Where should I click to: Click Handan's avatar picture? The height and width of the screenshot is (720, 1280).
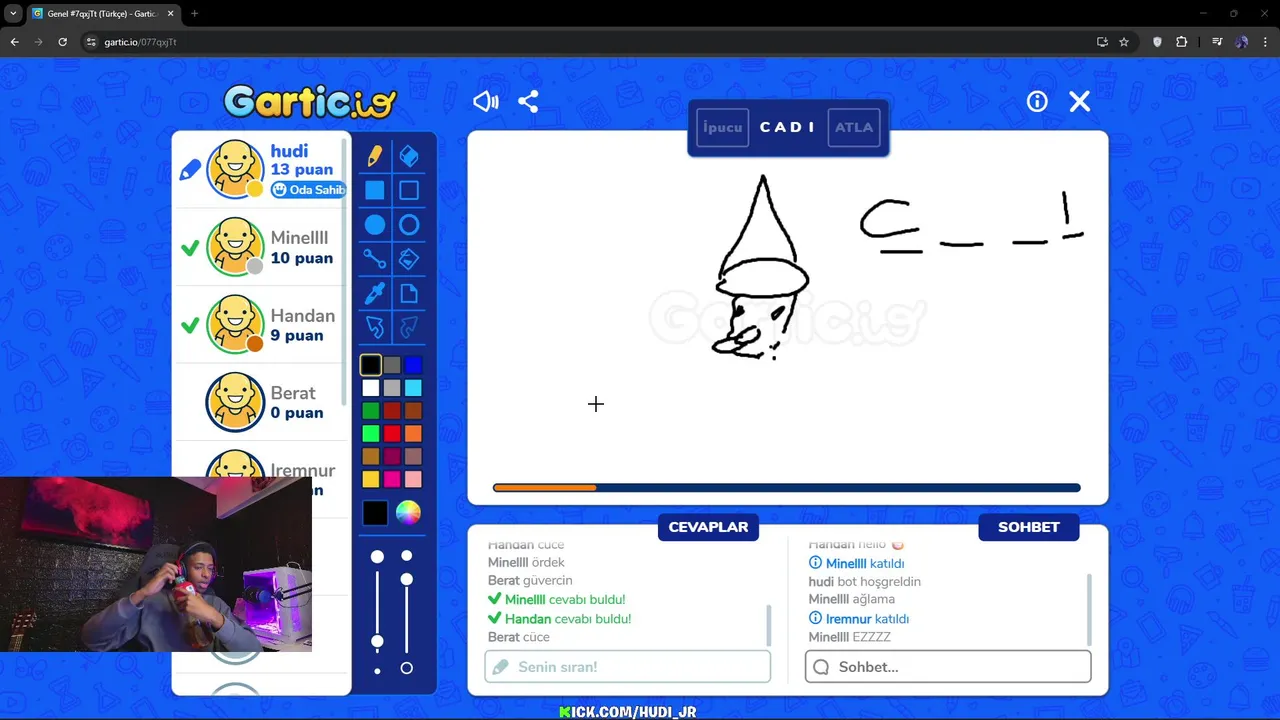tap(236, 324)
